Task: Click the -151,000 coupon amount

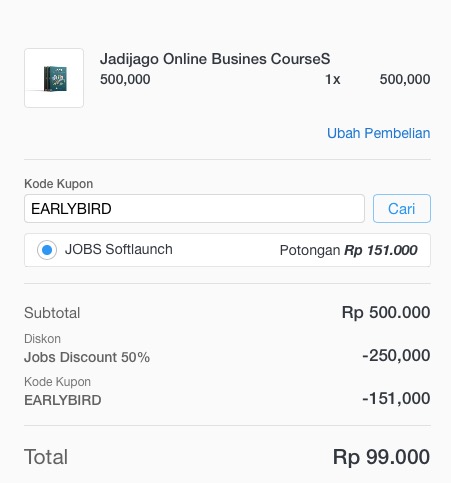Action: click(x=396, y=398)
